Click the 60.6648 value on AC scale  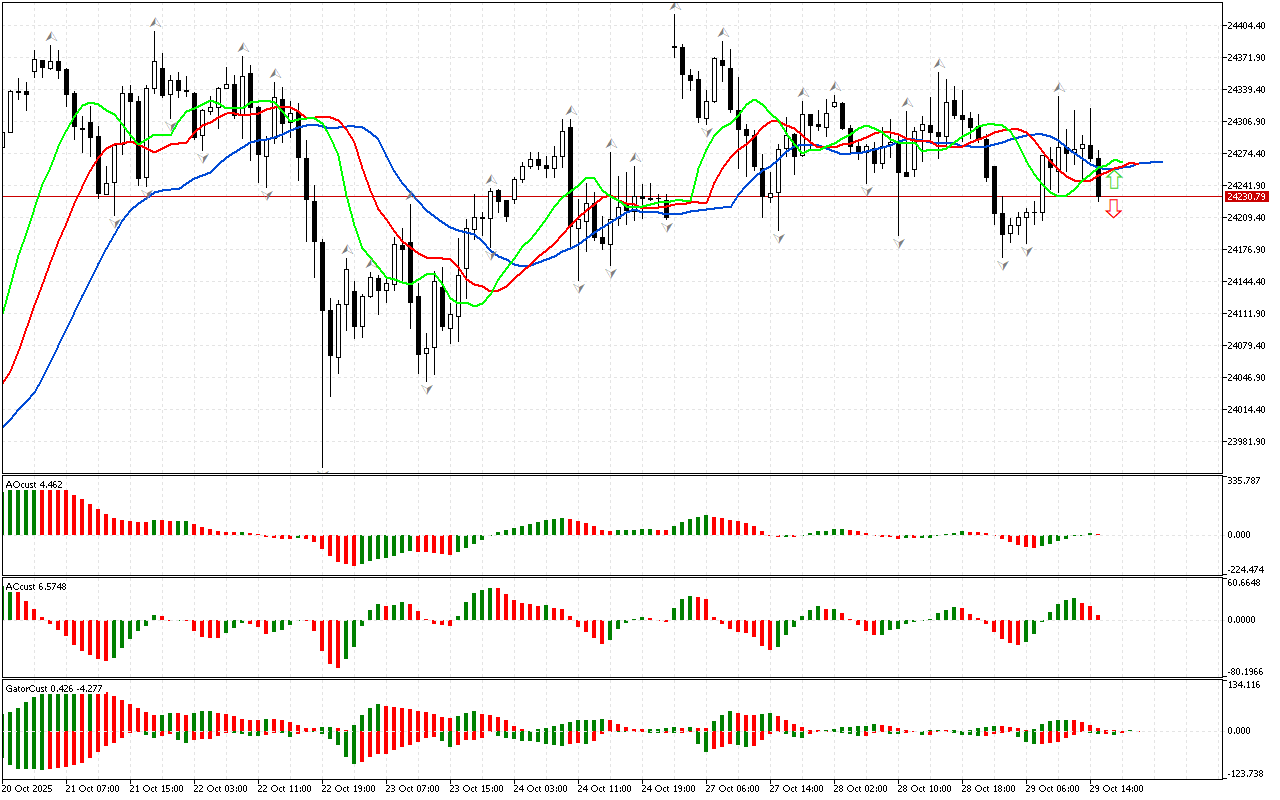point(1243,582)
